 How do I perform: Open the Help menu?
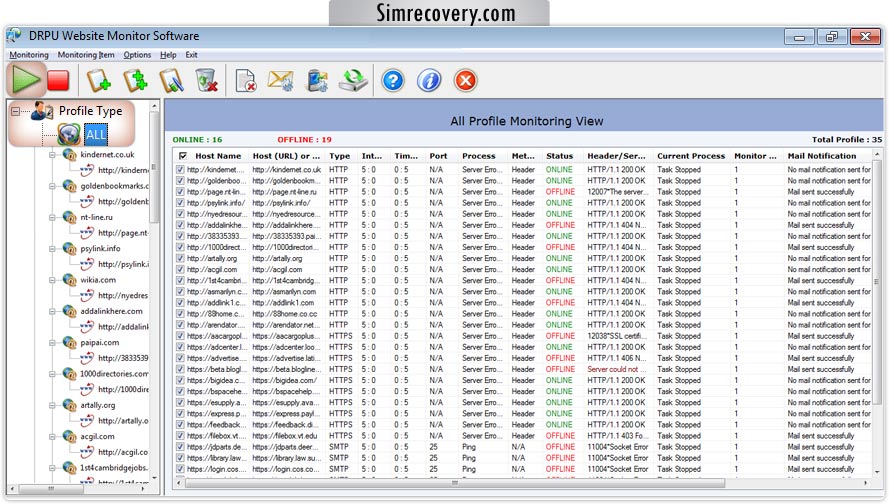pos(168,55)
